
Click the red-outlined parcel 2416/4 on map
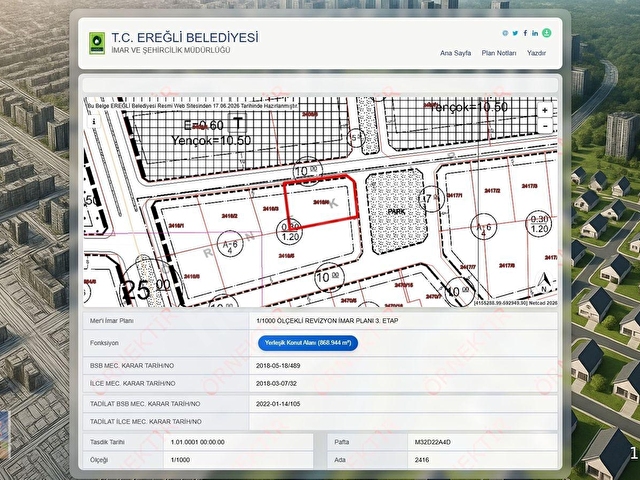tap(321, 200)
